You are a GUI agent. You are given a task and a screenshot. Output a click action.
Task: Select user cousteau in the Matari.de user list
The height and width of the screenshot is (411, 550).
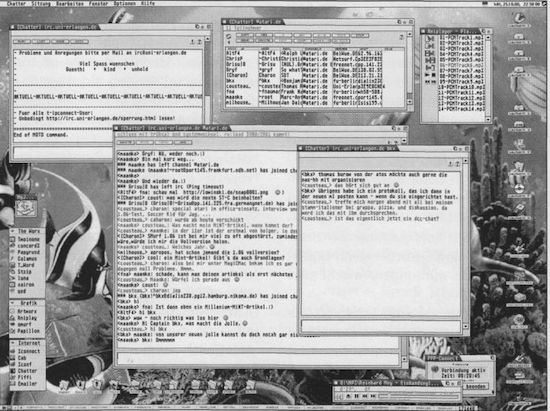238,86
